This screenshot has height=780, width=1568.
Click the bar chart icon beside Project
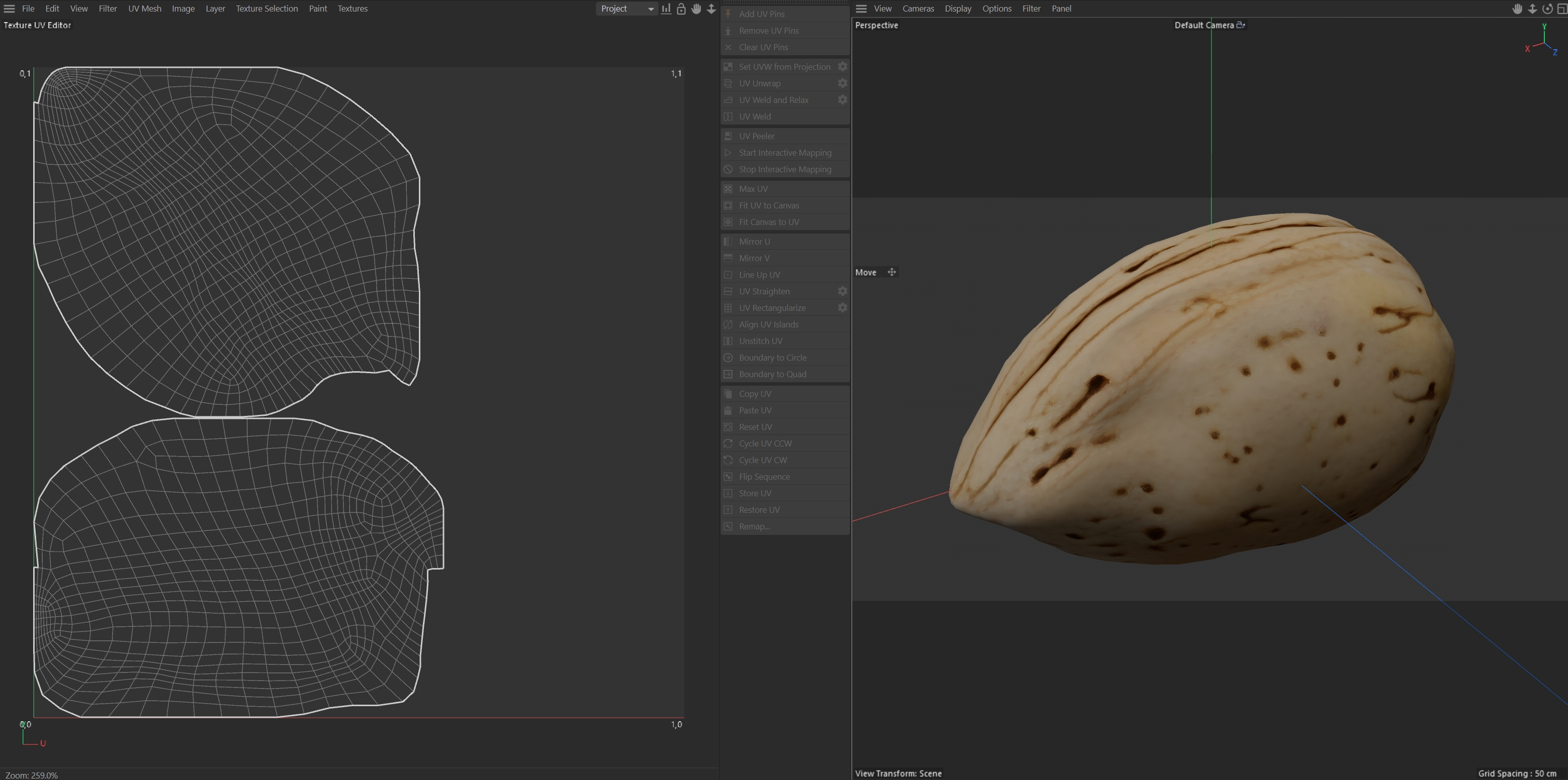tap(666, 9)
